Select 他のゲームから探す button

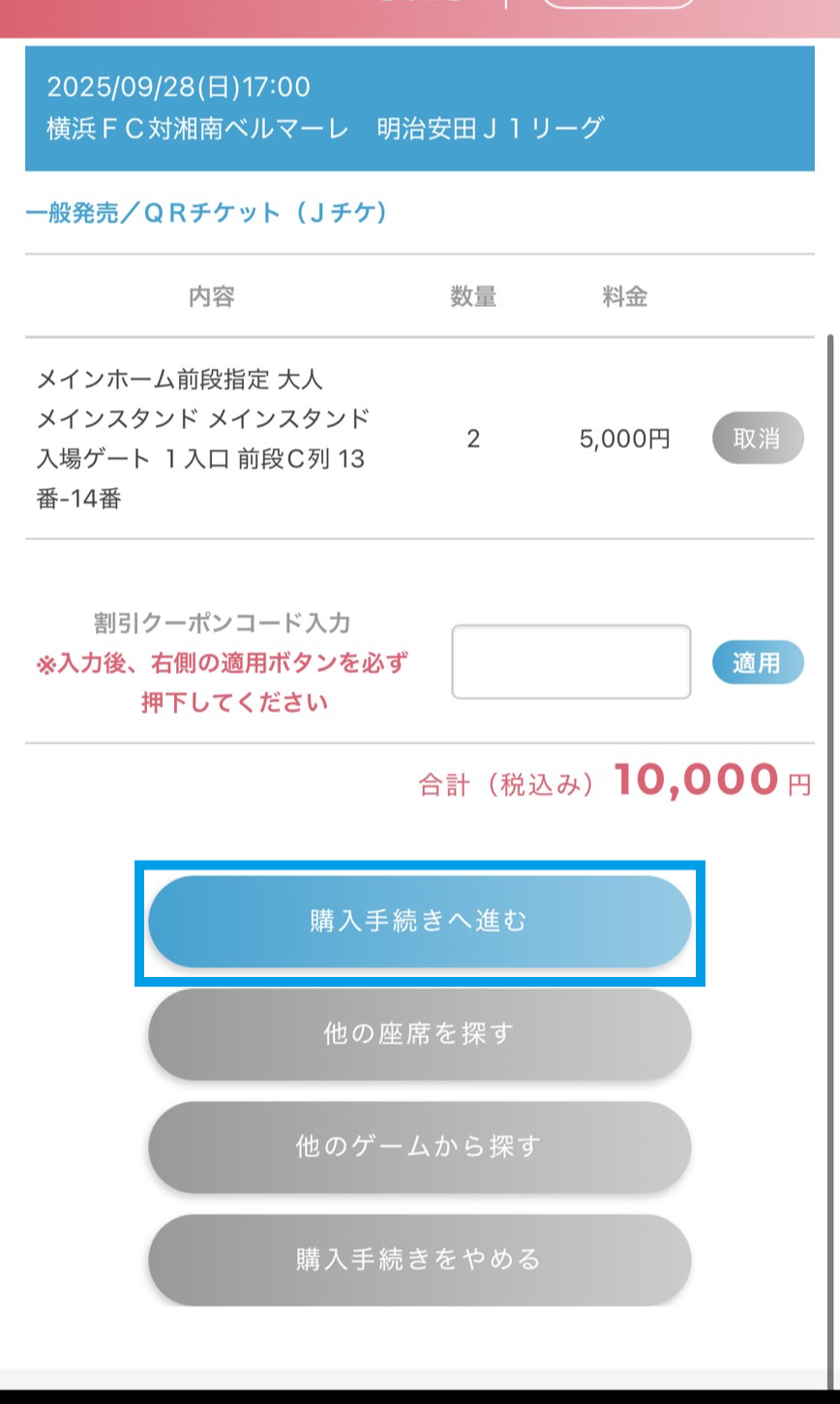click(419, 1147)
